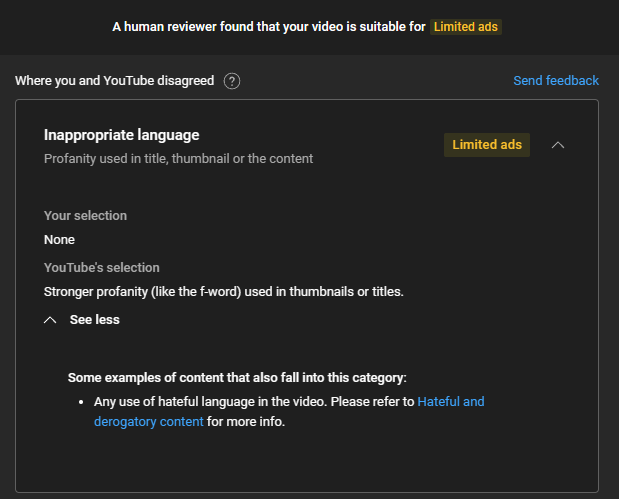Screen dimensions: 619x499
Task: Click the 'derogatory content' link text
Action: click(x=148, y=422)
